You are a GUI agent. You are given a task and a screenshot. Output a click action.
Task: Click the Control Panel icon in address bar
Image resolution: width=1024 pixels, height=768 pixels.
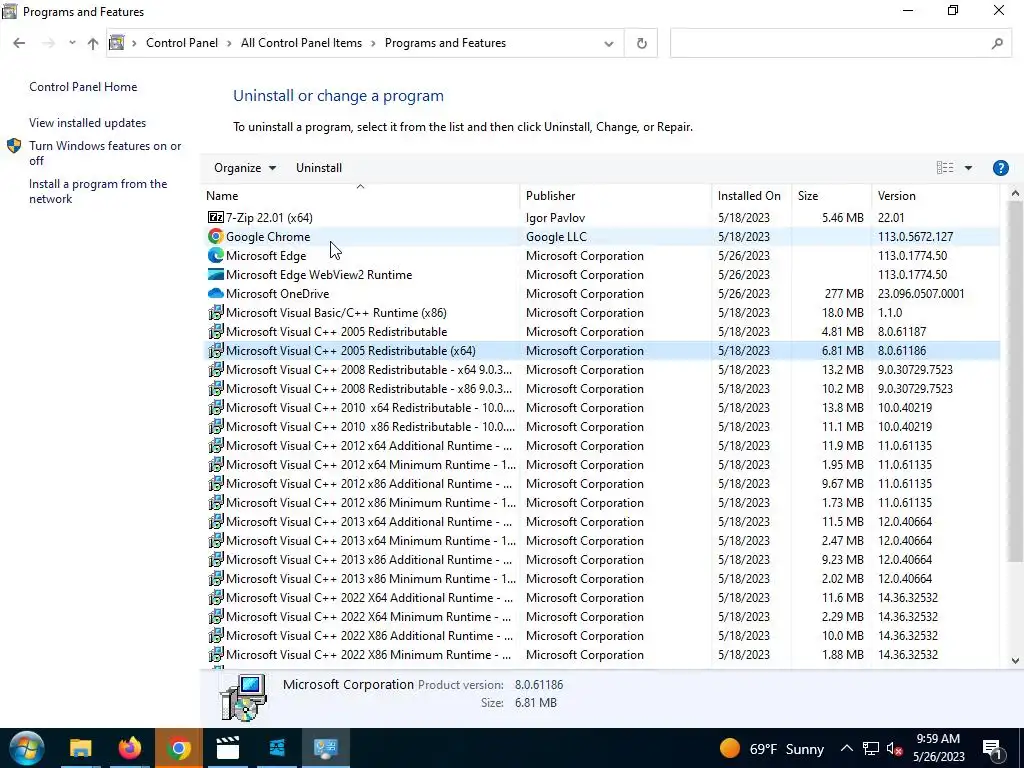pyautogui.click(x=116, y=43)
